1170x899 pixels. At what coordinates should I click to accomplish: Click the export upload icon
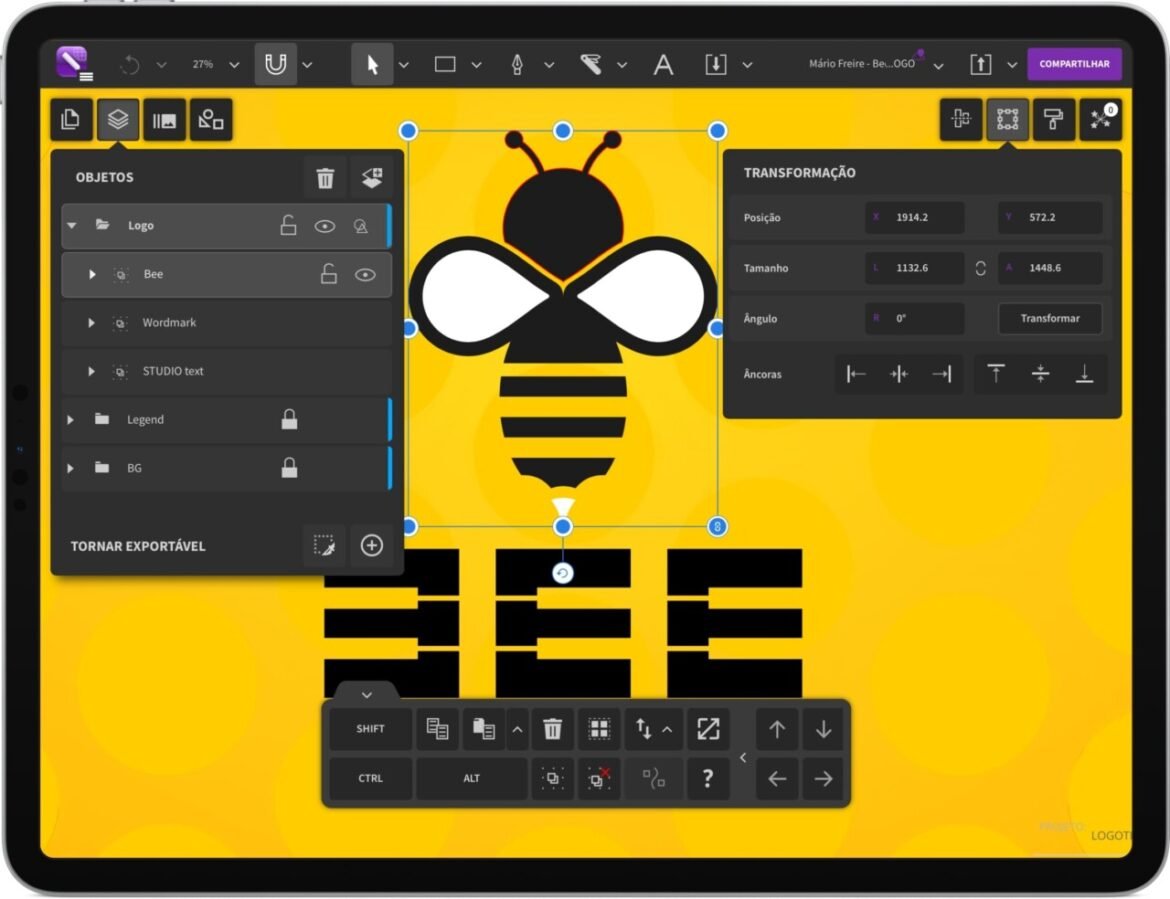[x=980, y=64]
